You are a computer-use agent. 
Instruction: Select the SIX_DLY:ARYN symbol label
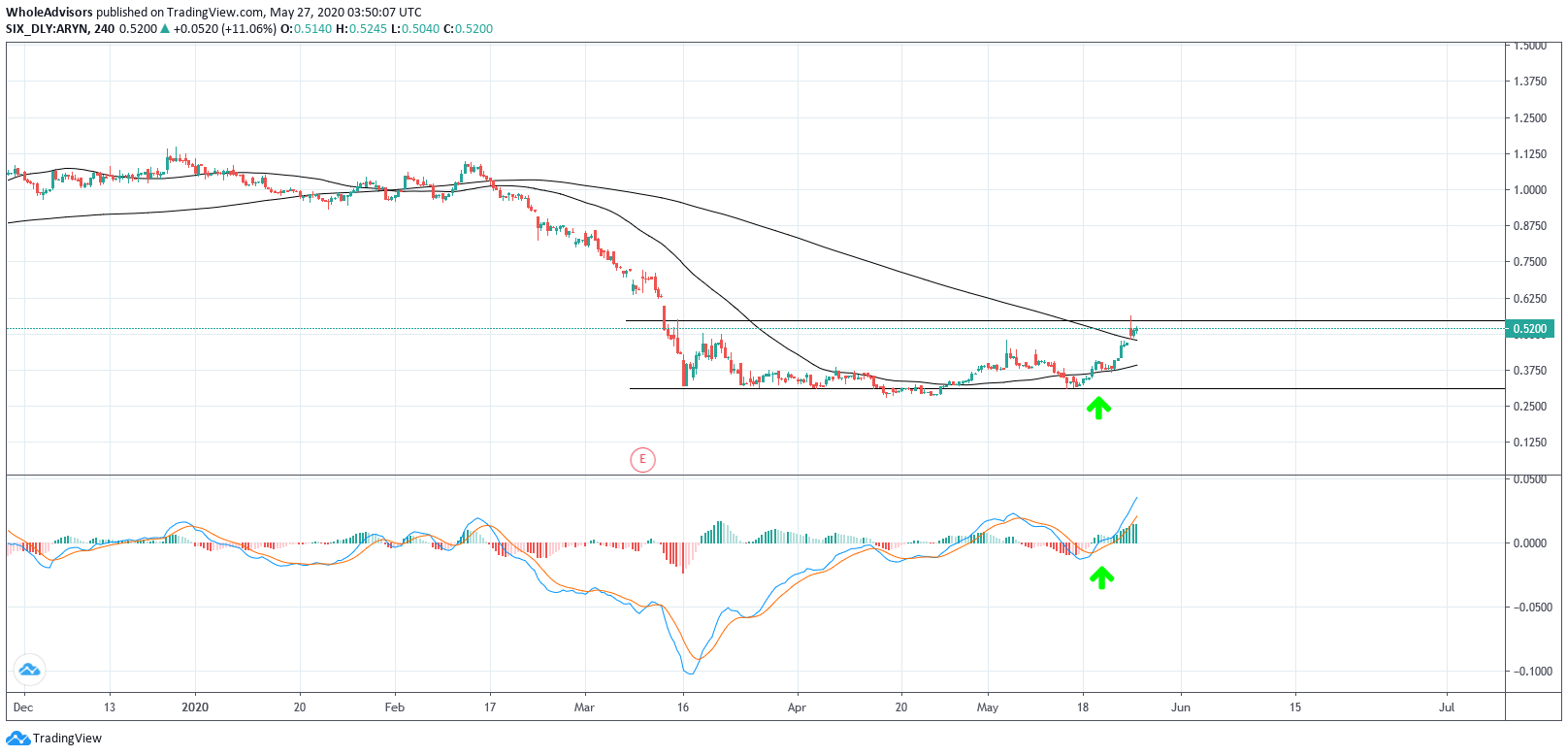pyautogui.click(x=47, y=29)
